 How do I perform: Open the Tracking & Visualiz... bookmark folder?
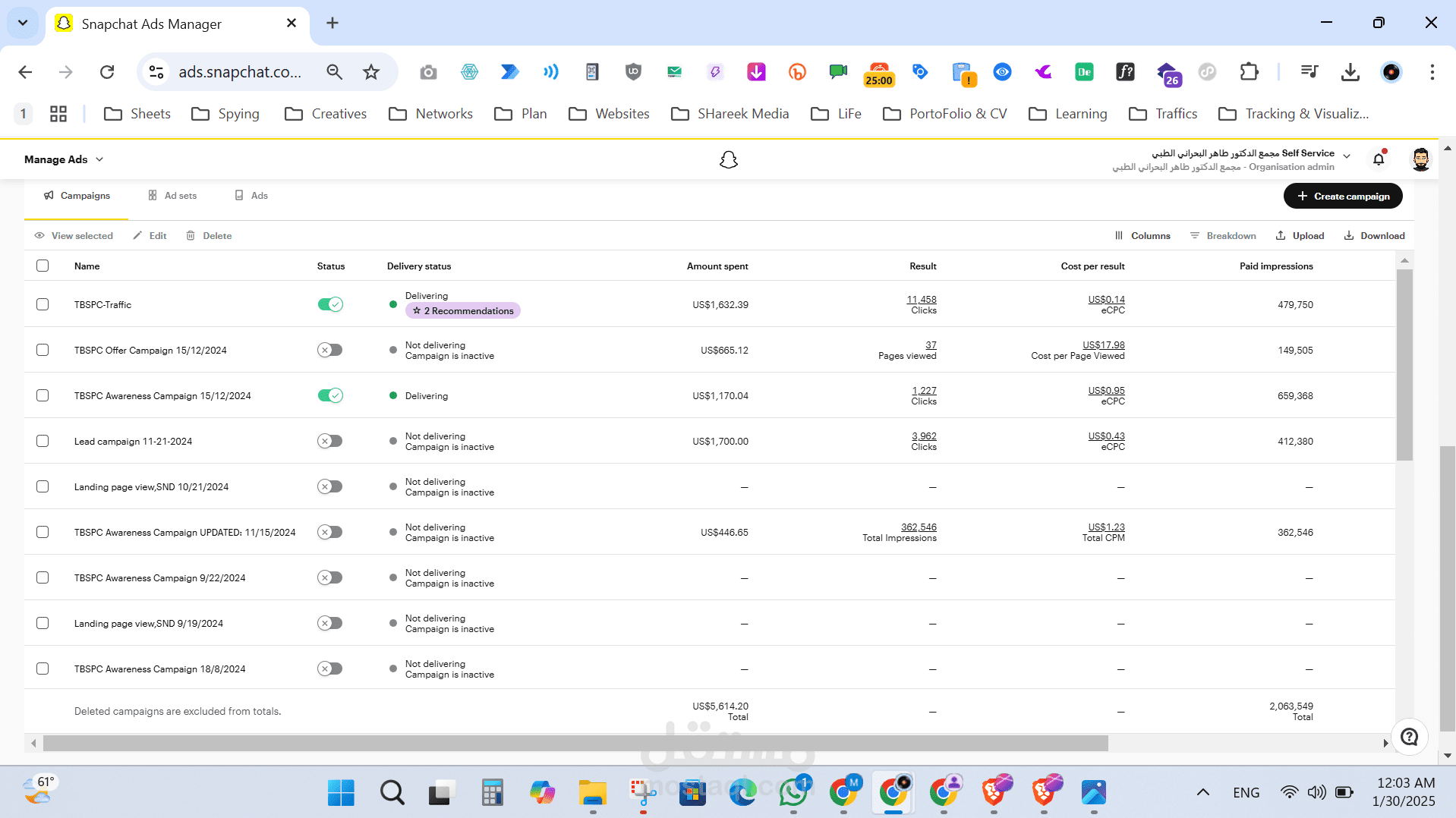(x=1294, y=114)
